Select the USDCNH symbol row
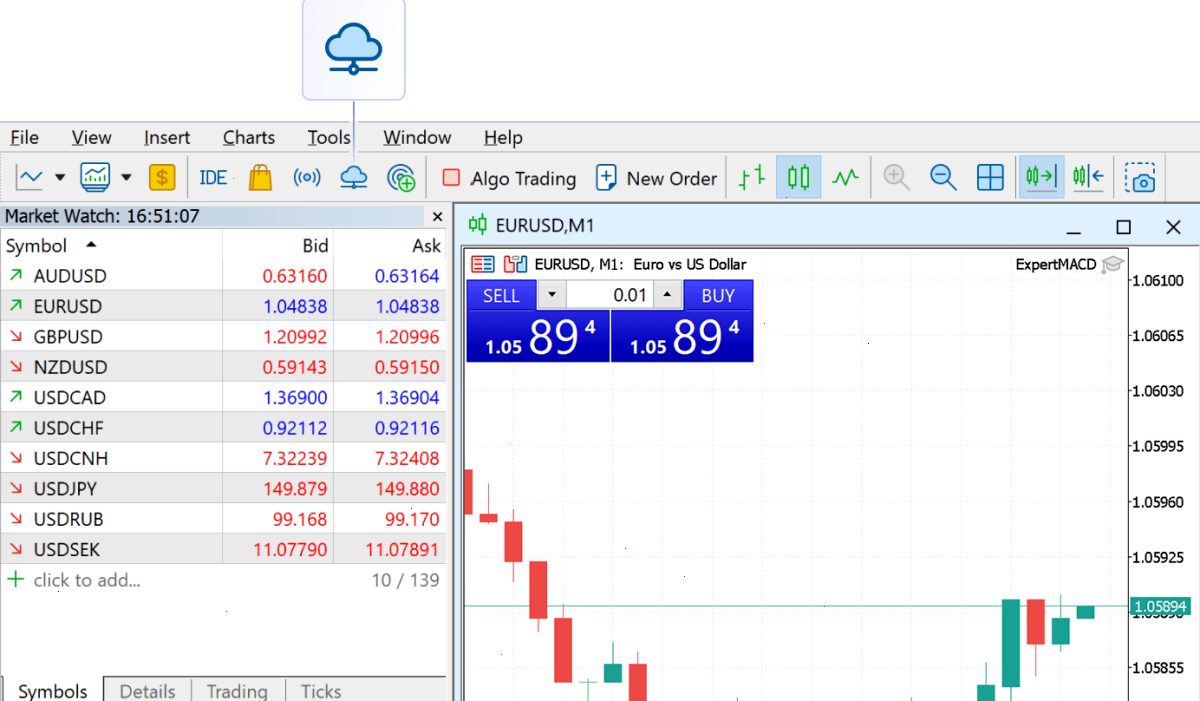Viewport: 1200px width, 701px height. tap(223, 458)
